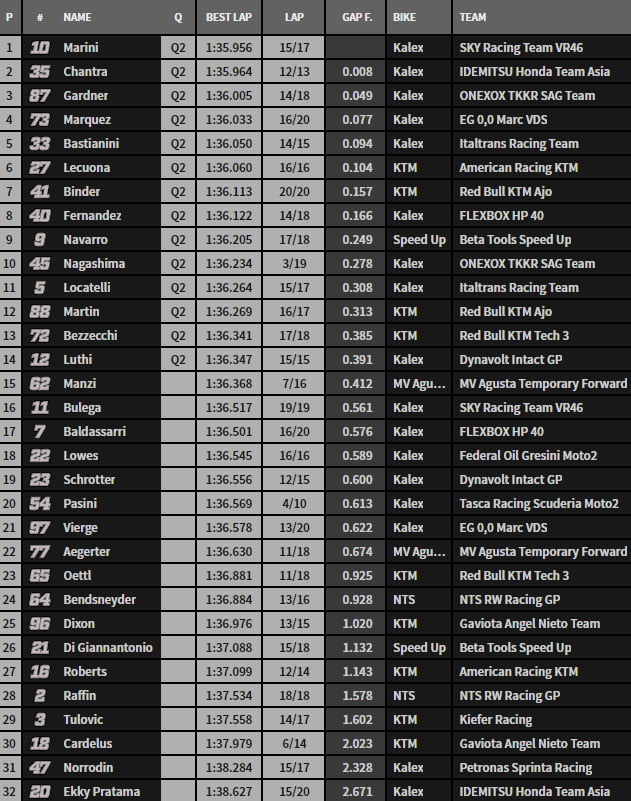Click Gardner's number 87 badge
Image resolution: width=631 pixels, height=801 pixels.
click(x=41, y=95)
